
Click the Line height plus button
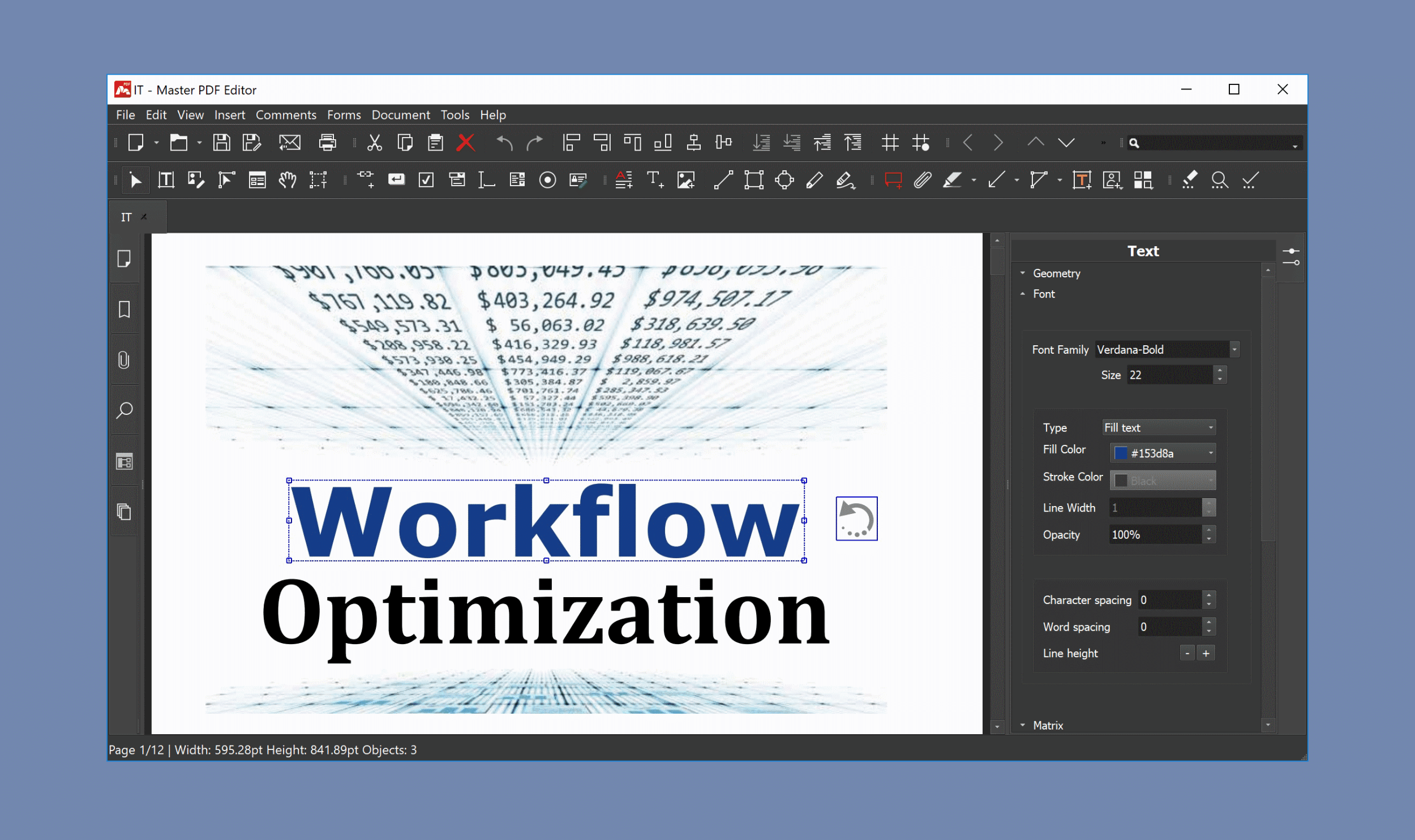pos(1206,653)
